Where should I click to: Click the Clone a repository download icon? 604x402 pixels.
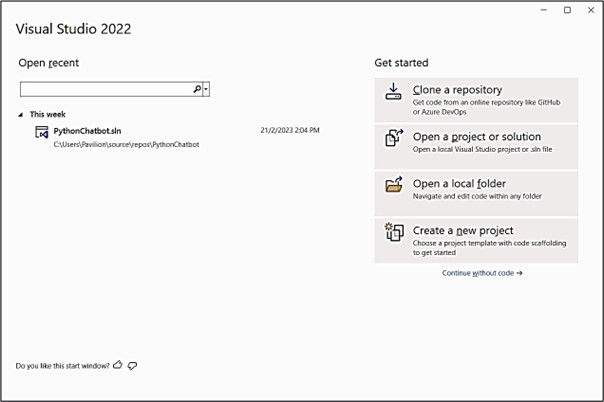point(393,92)
